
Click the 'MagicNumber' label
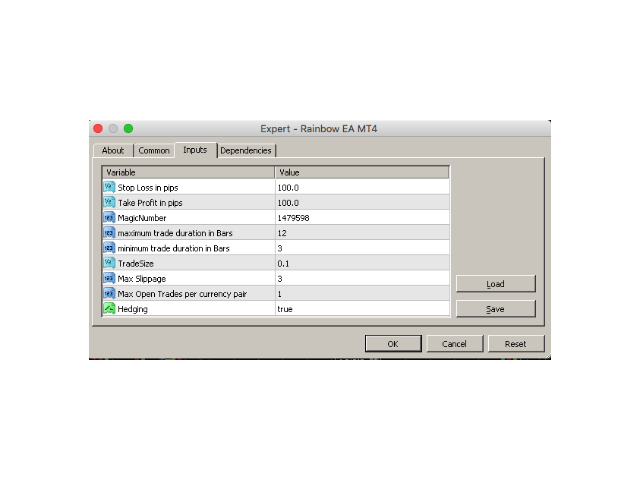pos(142,218)
